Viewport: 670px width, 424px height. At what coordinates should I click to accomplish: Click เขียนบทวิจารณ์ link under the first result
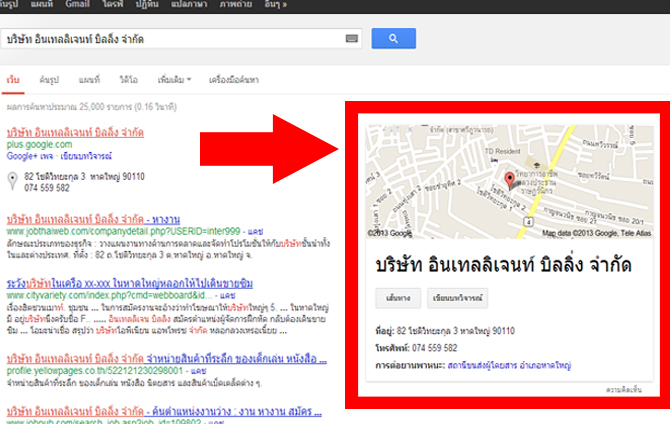pyautogui.click(x=86, y=156)
